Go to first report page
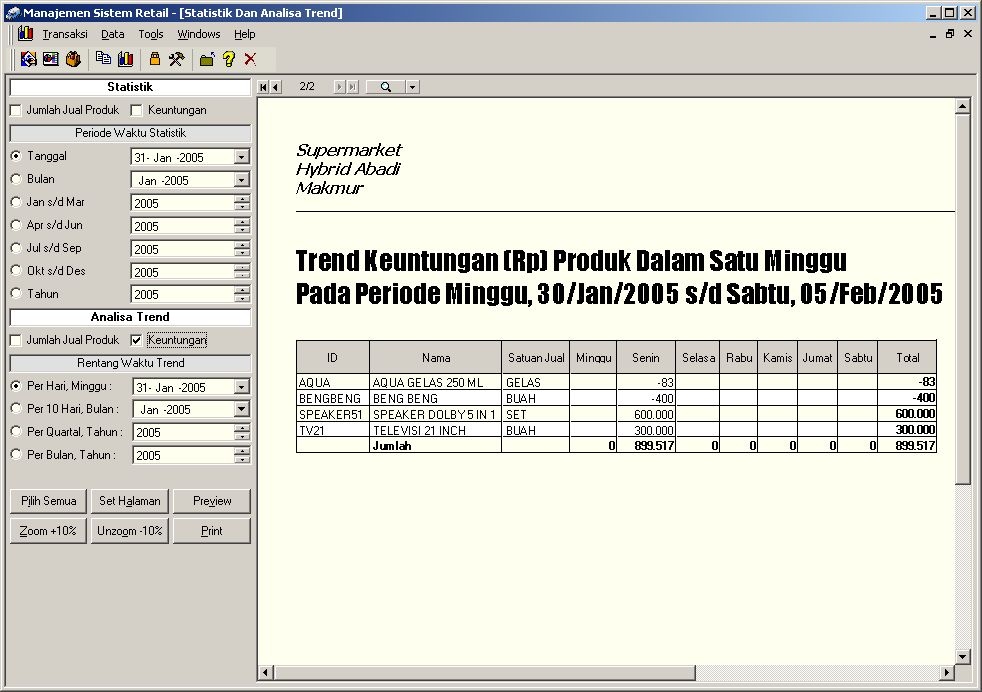This screenshot has height=692, width=982. pyautogui.click(x=263, y=87)
